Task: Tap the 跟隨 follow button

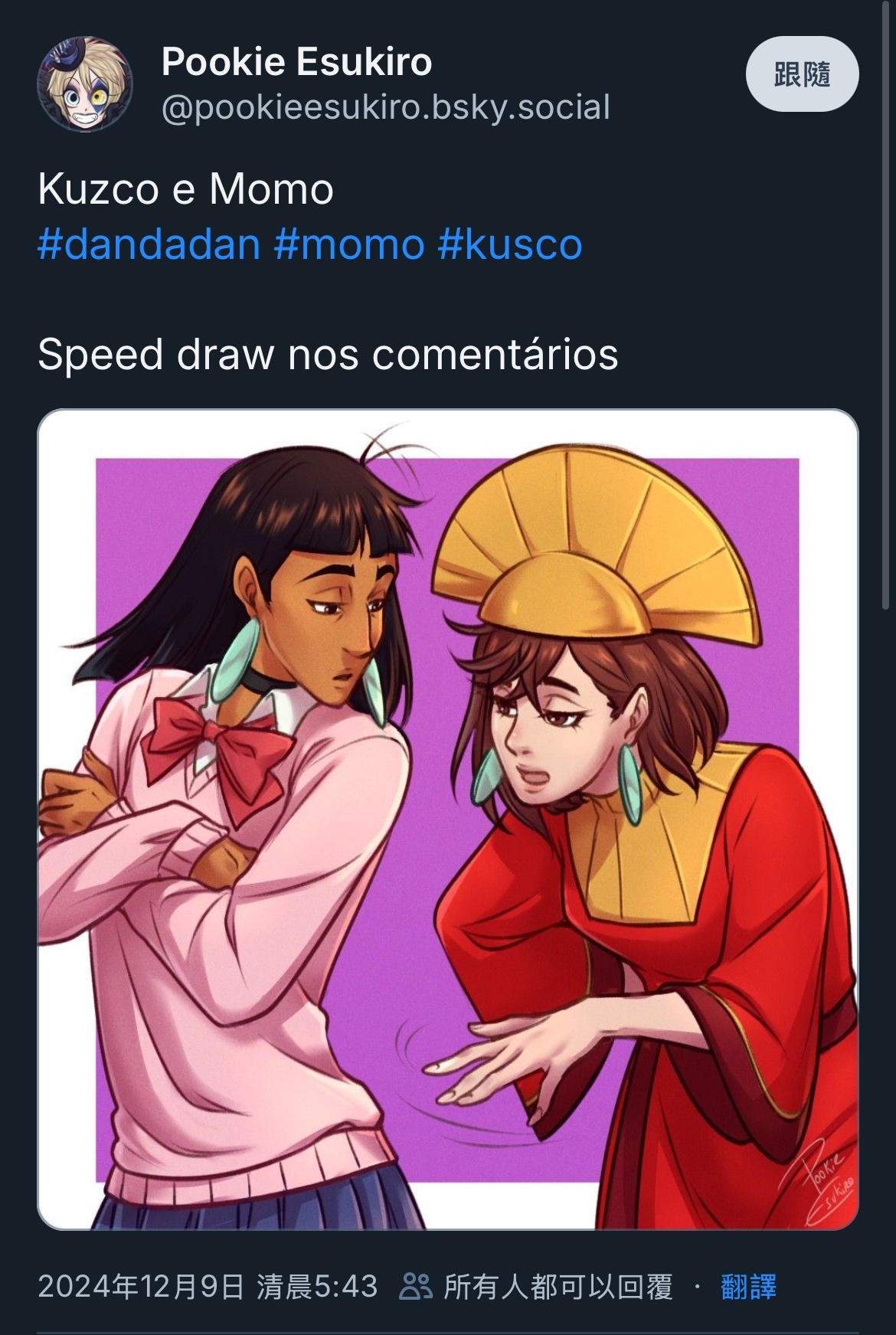Action: pos(802,75)
